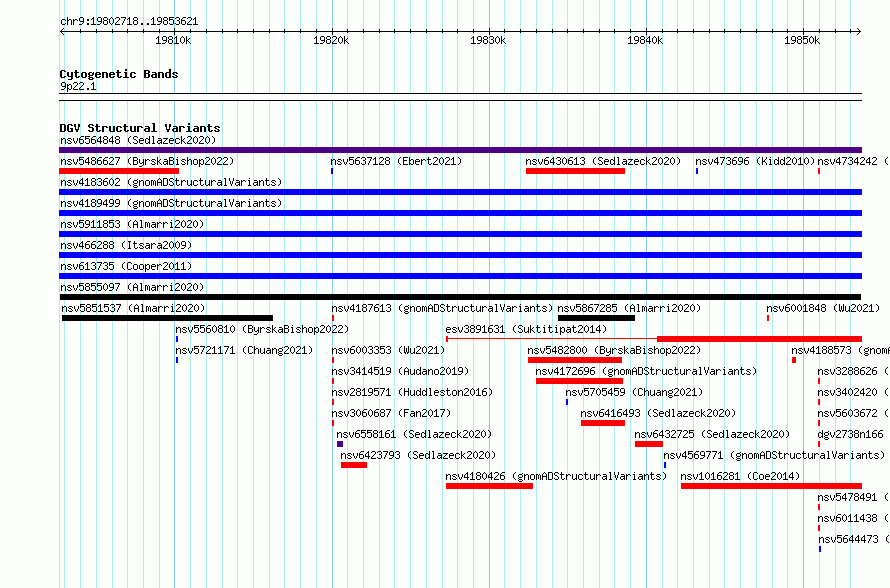Open nsv4569771 (gnomADStructuralVariants) label
This screenshot has height=588, width=890.
(x=774, y=455)
